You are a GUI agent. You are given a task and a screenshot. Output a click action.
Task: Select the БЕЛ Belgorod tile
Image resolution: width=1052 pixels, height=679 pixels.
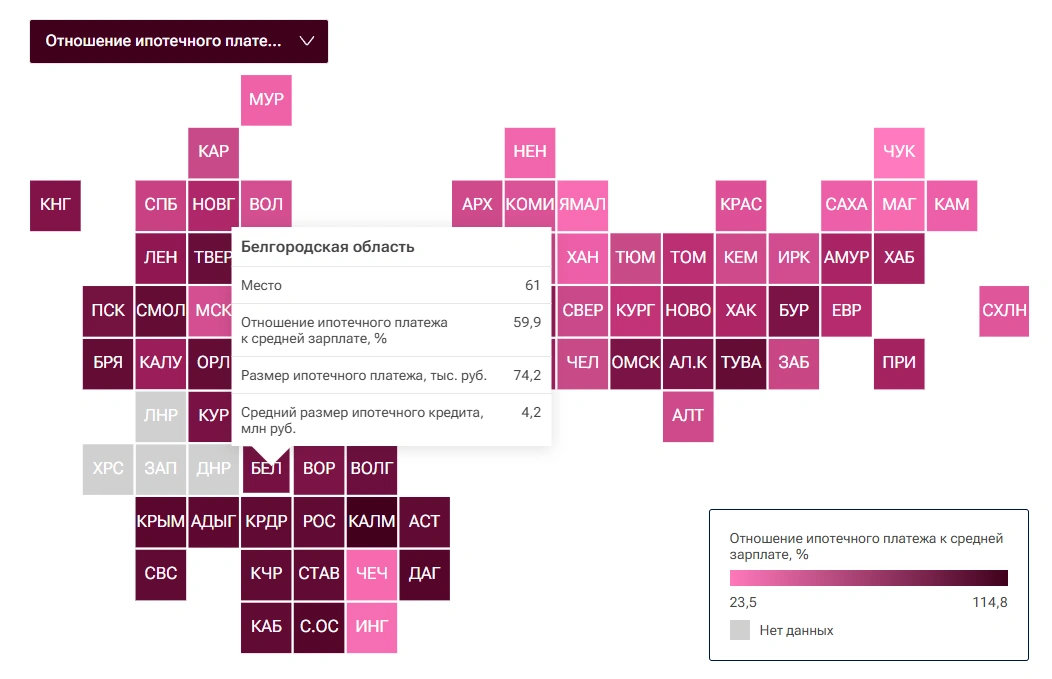[x=266, y=468]
